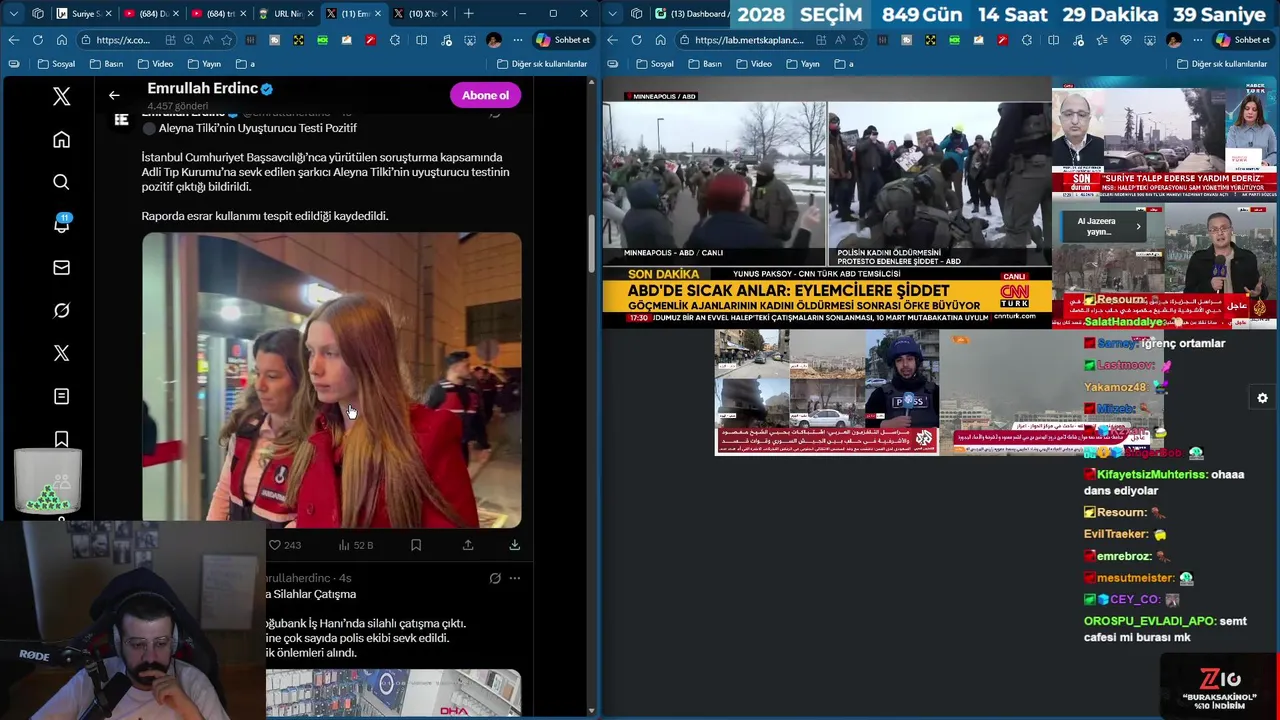
Task: Refresh the X page in left browser
Action: pos(37,40)
